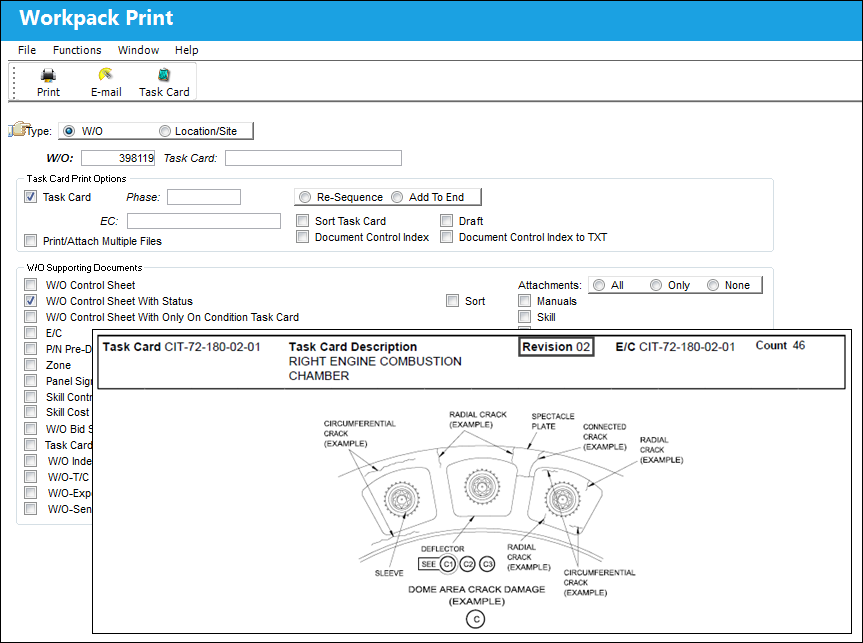Click the Task Card toolbar icon

pos(163,75)
